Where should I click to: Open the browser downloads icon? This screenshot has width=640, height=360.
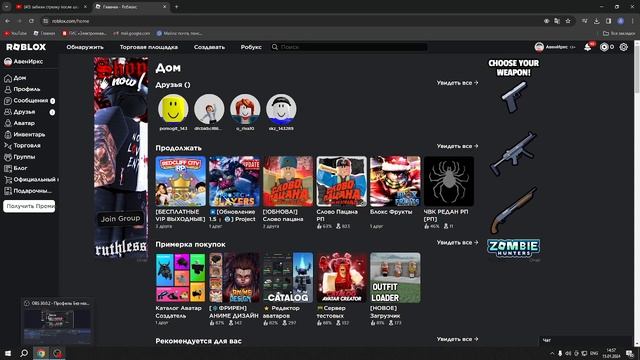[596, 21]
